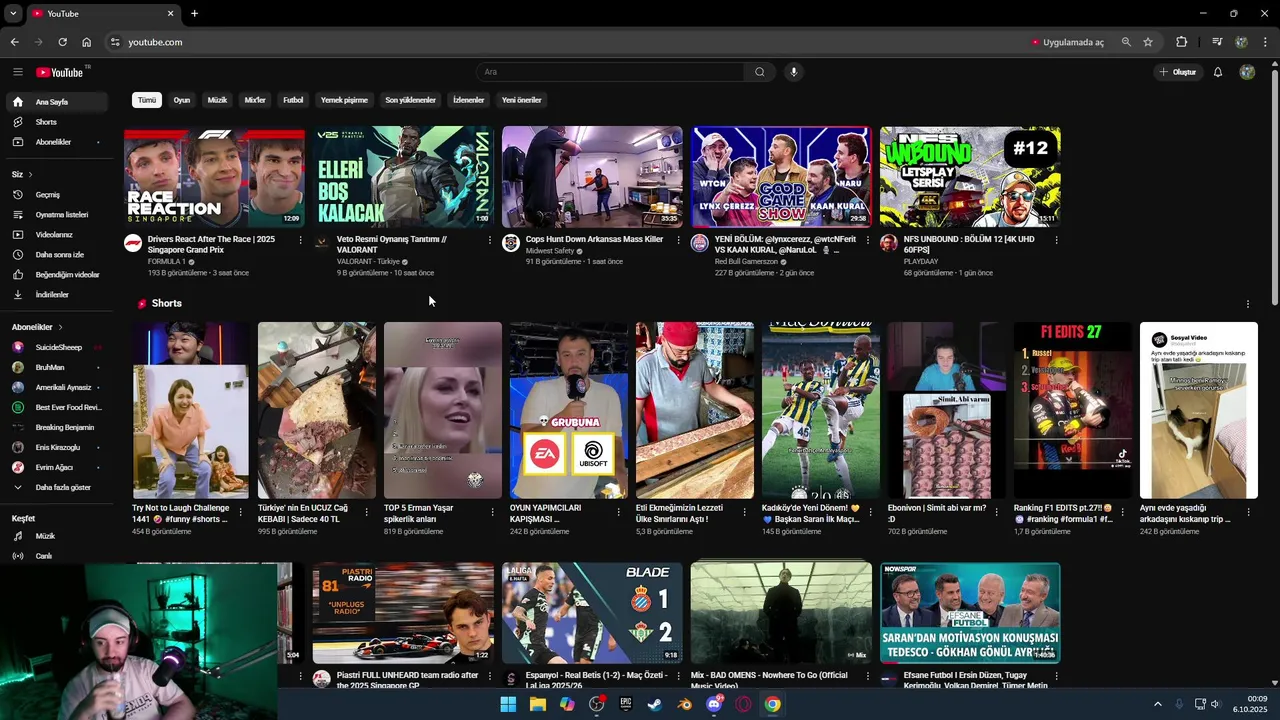Play NFS Unbound Bölüm 12 thumbnail
Image resolution: width=1280 pixels, height=720 pixels.
(x=970, y=177)
